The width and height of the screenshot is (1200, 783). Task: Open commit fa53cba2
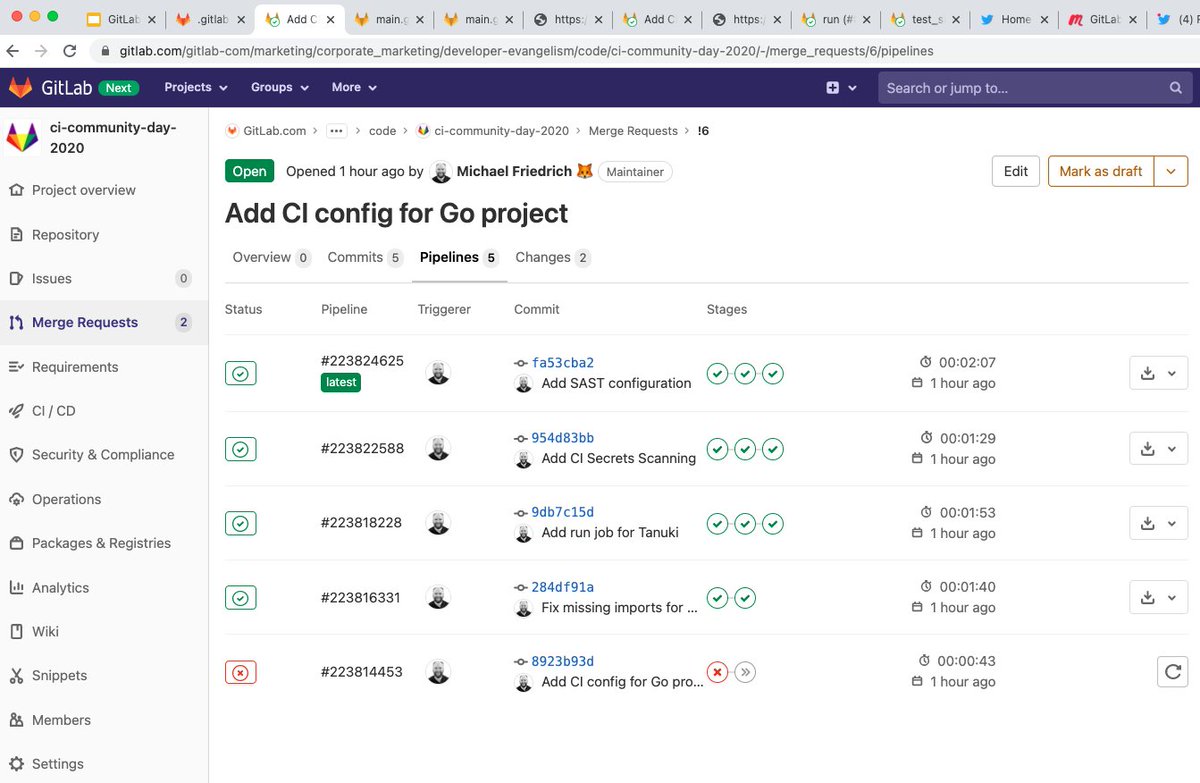point(563,363)
